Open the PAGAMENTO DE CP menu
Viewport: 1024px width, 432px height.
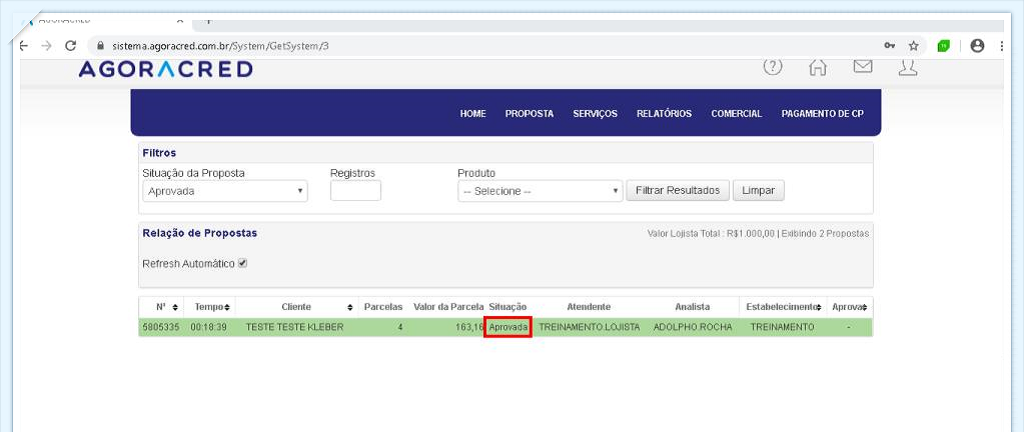click(822, 114)
